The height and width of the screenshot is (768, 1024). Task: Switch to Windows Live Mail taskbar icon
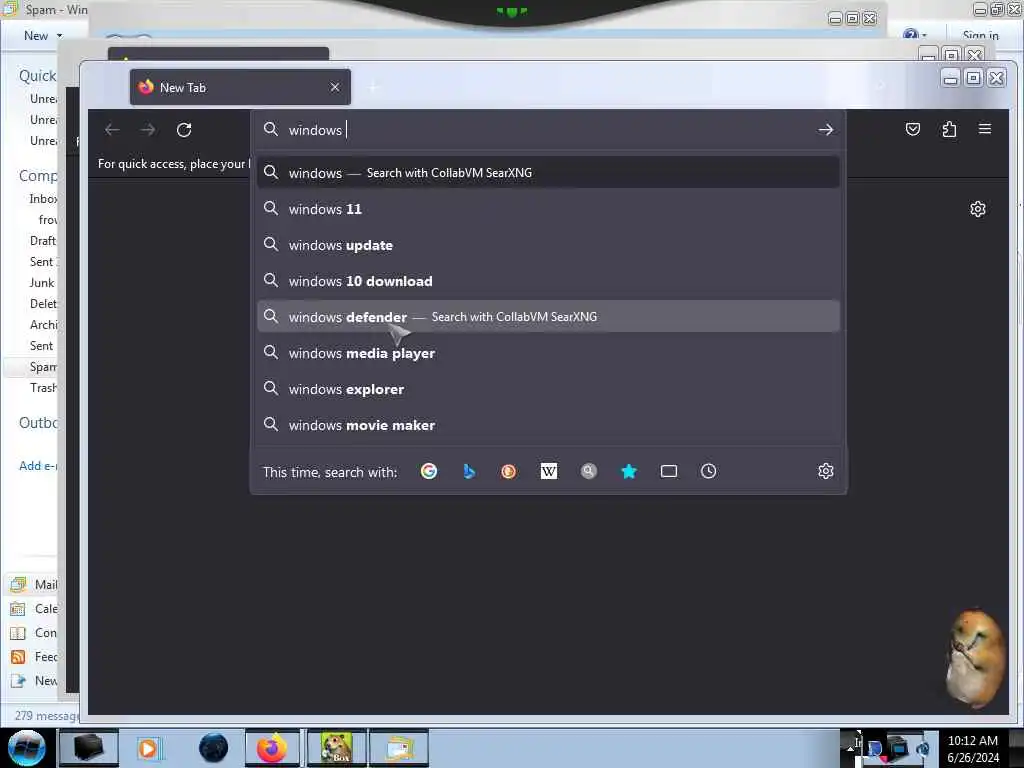click(399, 748)
